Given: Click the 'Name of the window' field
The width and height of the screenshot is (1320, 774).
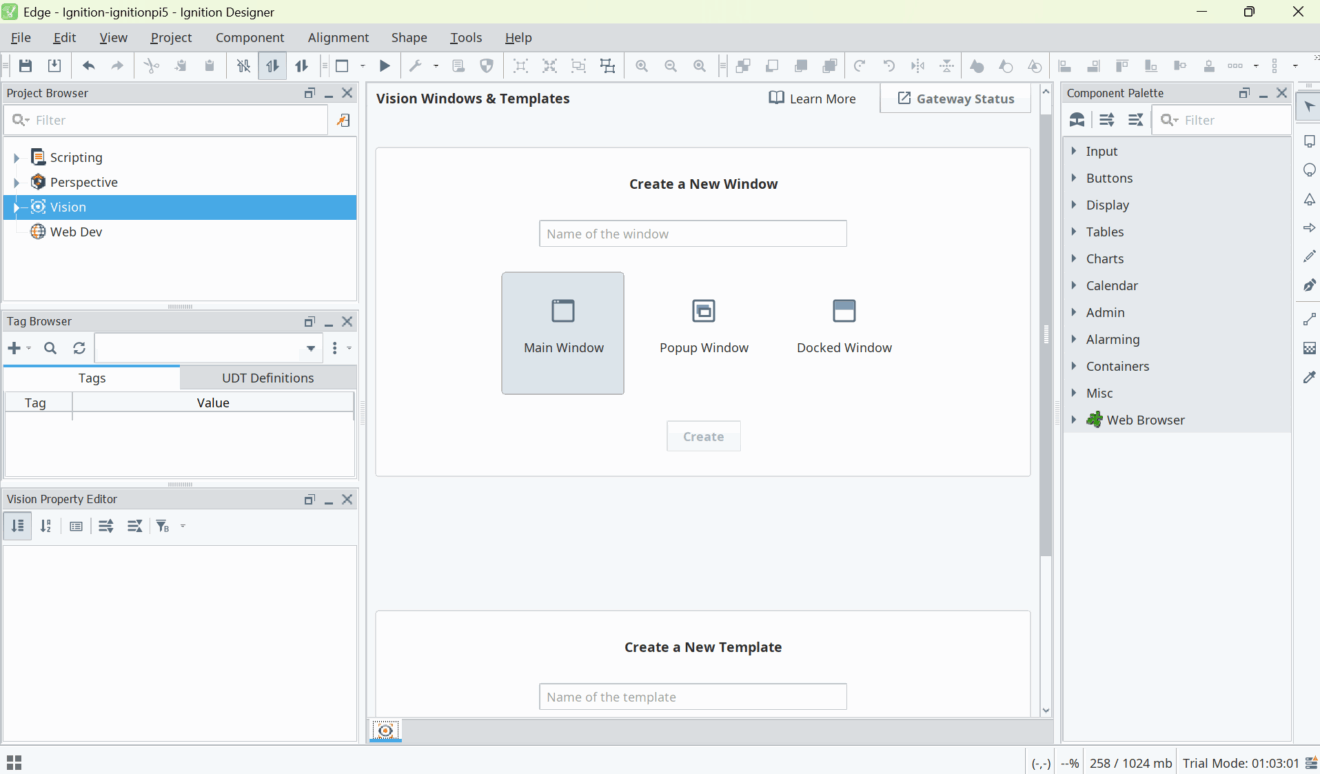Looking at the screenshot, I should coord(692,234).
